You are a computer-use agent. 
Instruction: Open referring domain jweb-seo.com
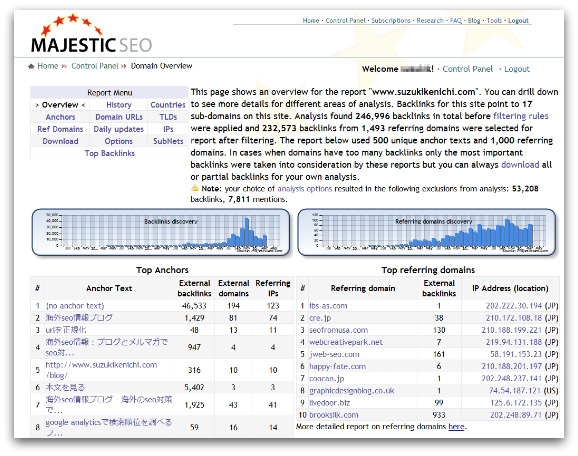pos(334,355)
